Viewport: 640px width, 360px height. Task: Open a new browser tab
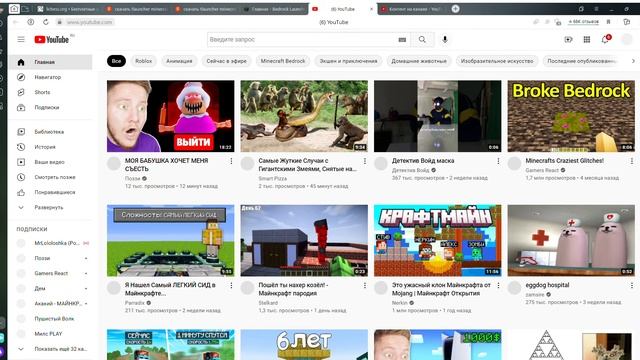click(x=456, y=9)
